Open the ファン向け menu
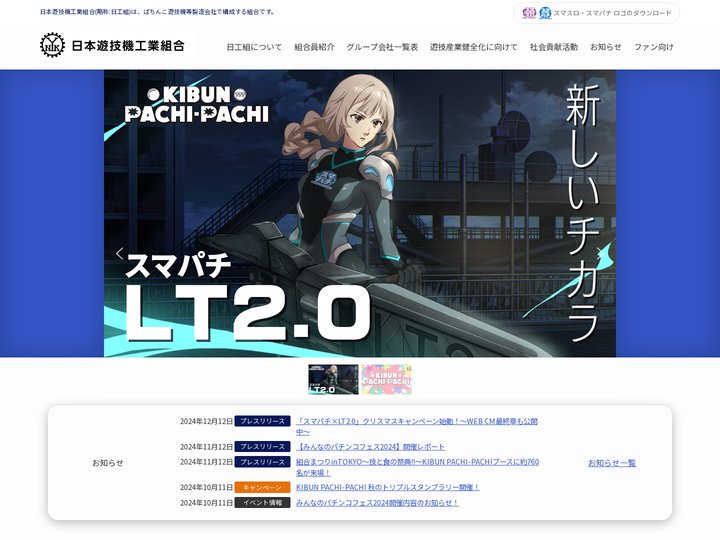Screen dimensions: 720x540 tap(654, 47)
